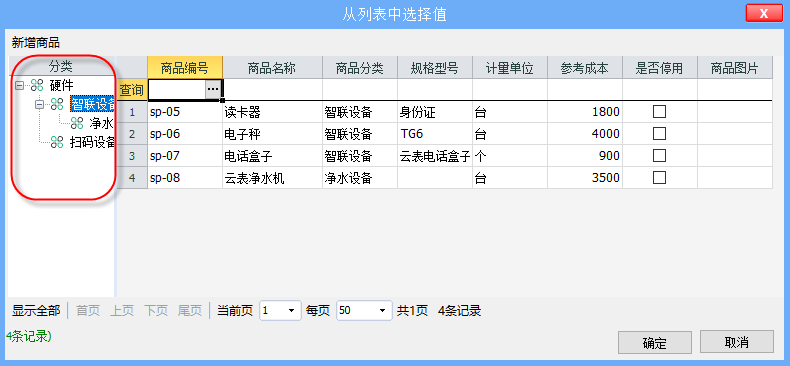This screenshot has width=790, height=366.
Task: Click the 取消 button
Action: pyautogui.click(x=737, y=342)
